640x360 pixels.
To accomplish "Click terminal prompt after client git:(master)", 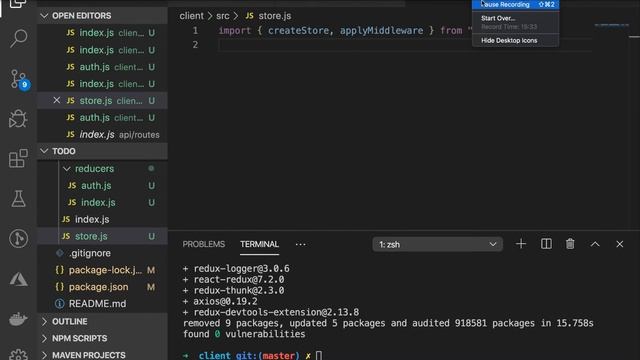I will [319, 356].
